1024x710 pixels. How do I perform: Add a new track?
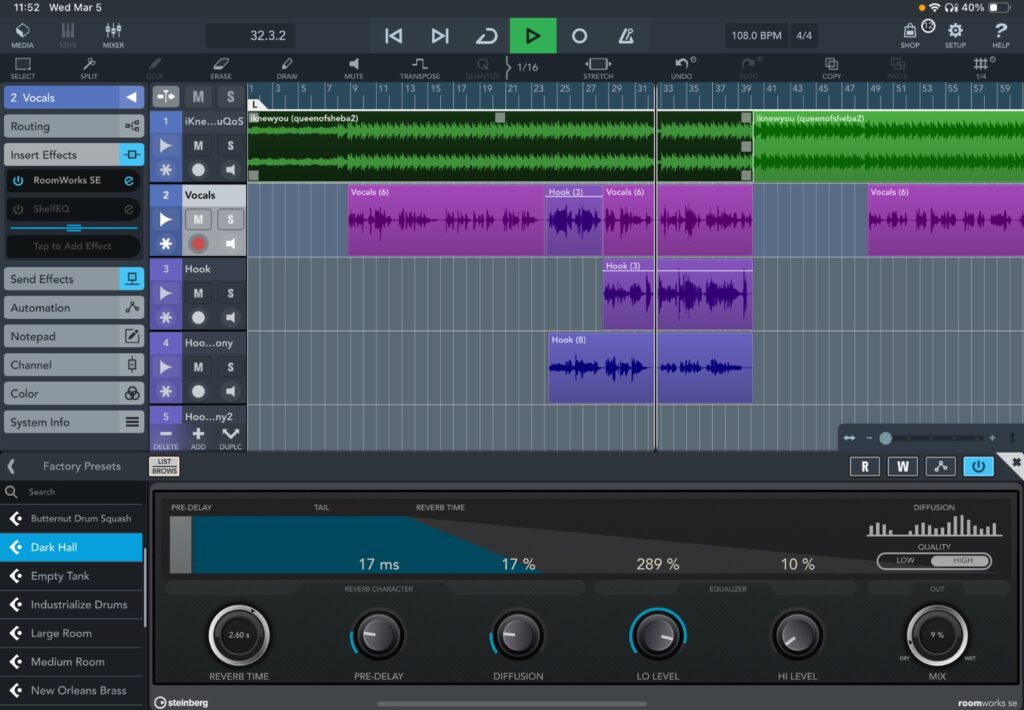point(198,438)
